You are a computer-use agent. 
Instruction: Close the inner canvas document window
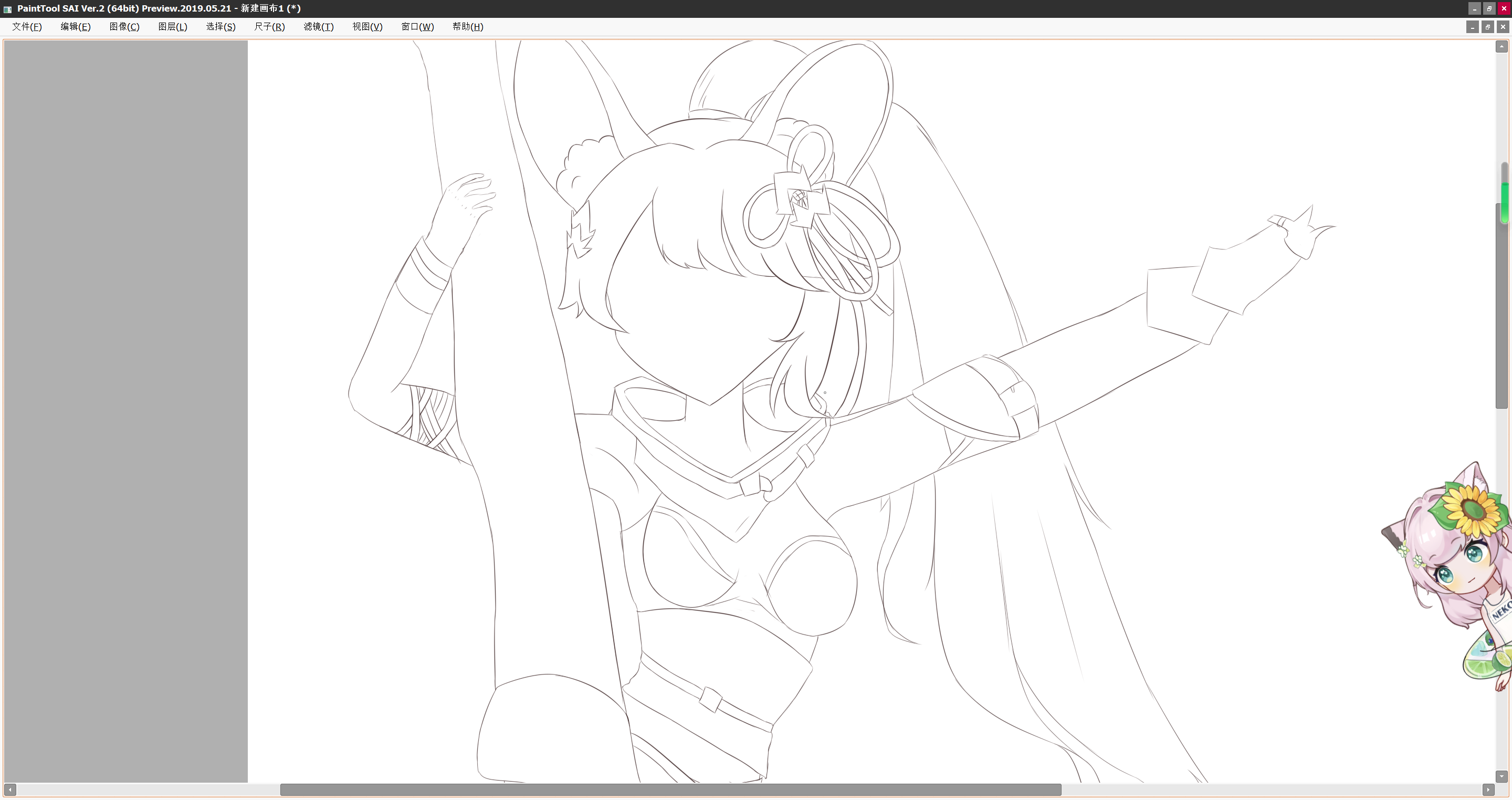click(x=1503, y=27)
